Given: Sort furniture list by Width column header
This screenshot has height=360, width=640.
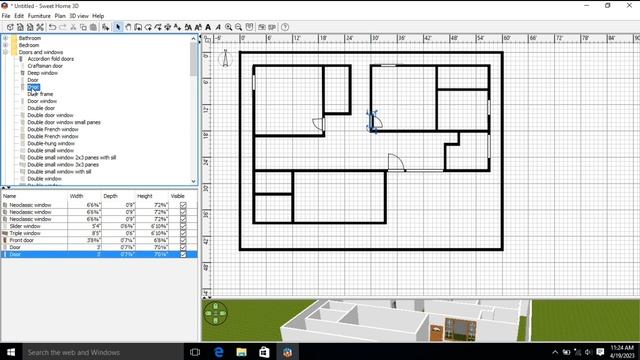Looking at the screenshot, I should 84,196.
